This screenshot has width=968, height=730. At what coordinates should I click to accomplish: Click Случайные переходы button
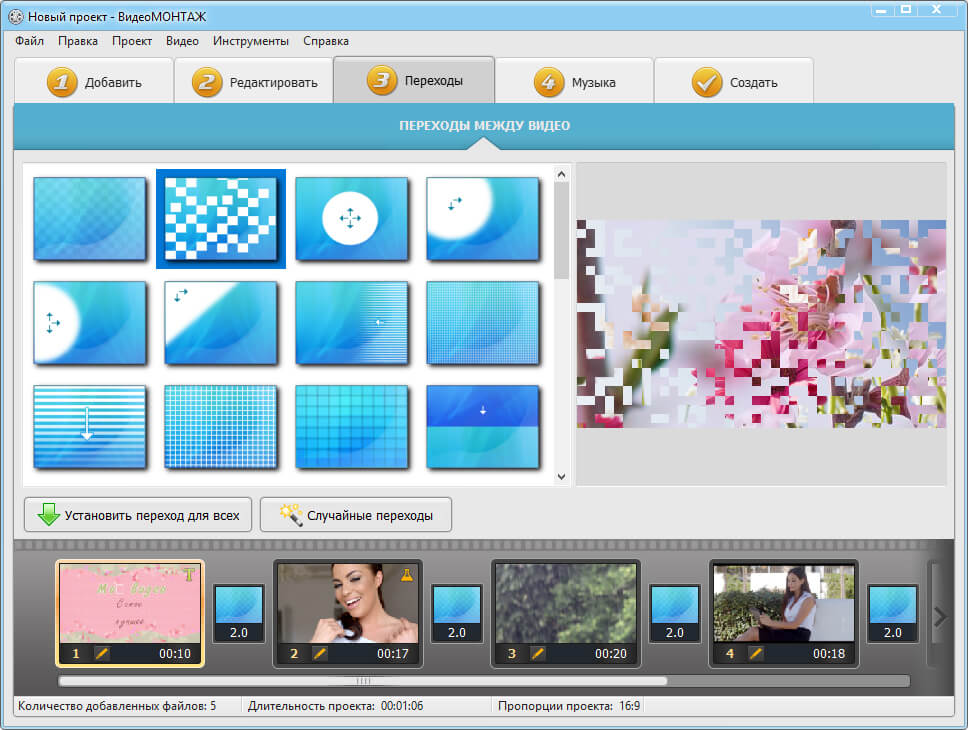(355, 516)
